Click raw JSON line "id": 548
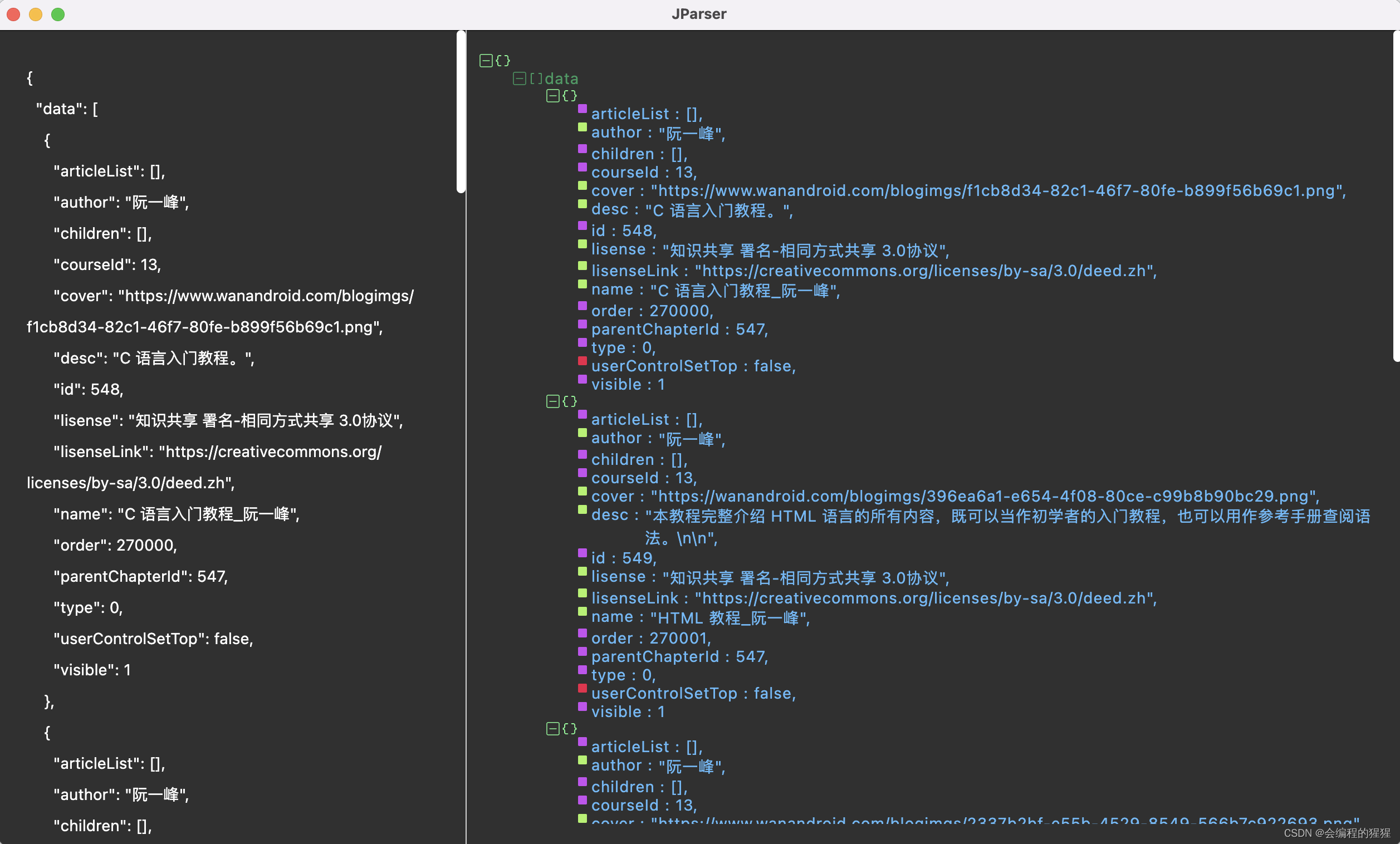This screenshot has width=1400, height=844. pos(88,389)
